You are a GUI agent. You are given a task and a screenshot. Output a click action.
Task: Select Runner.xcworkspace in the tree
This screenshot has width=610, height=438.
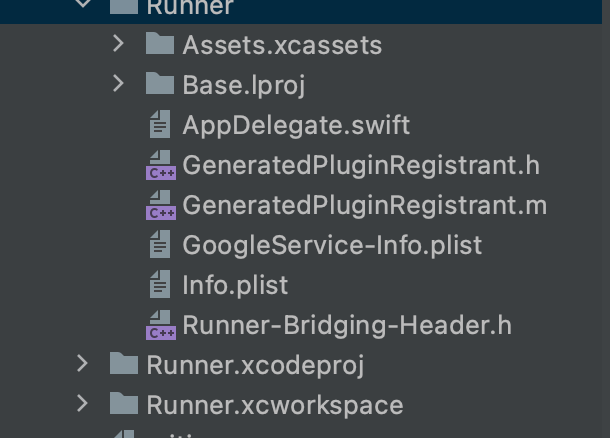(275, 405)
